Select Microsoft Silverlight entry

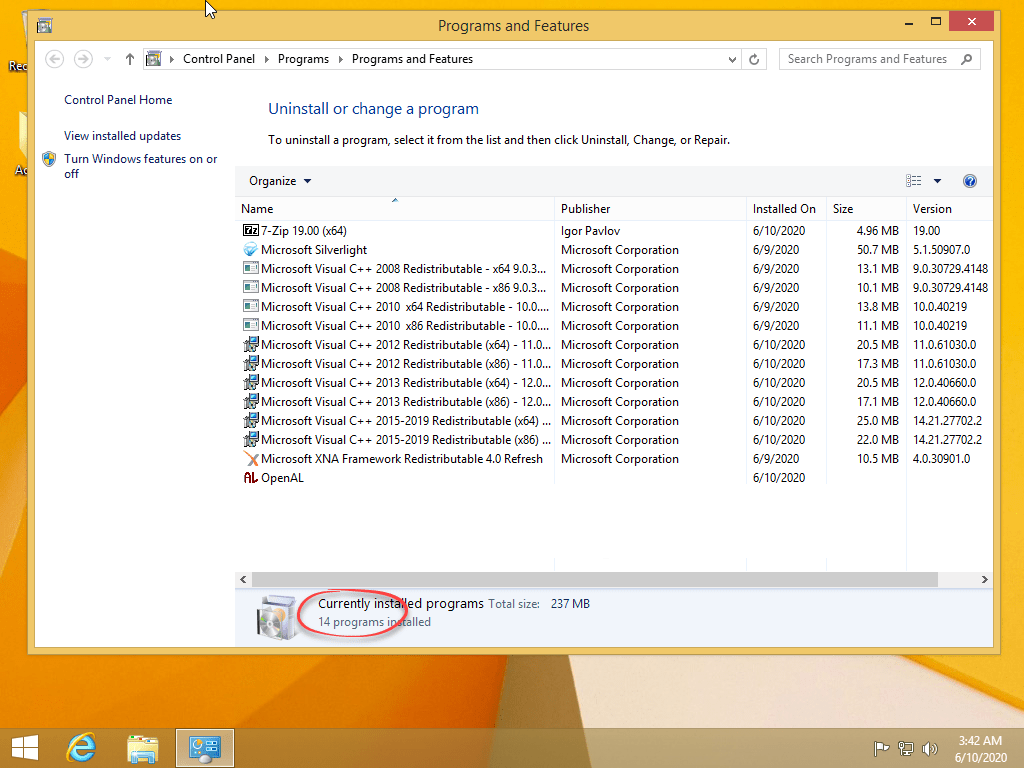(314, 249)
